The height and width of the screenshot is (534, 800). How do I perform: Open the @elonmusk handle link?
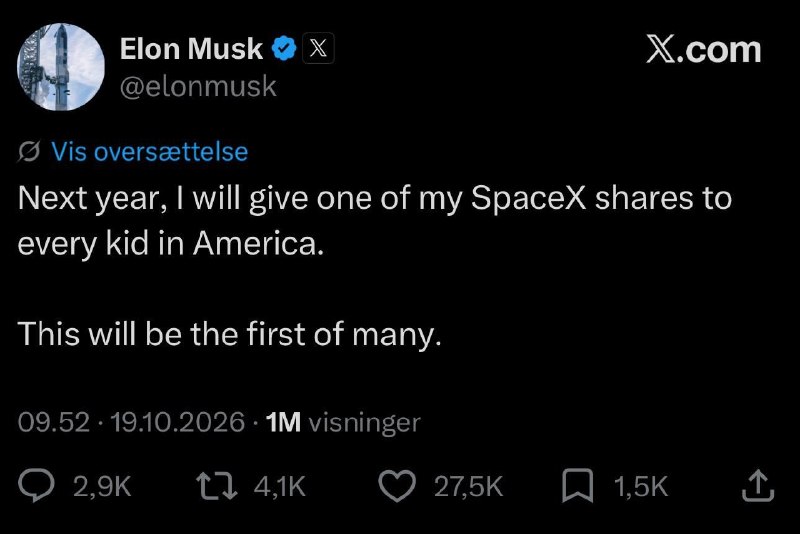(x=198, y=86)
